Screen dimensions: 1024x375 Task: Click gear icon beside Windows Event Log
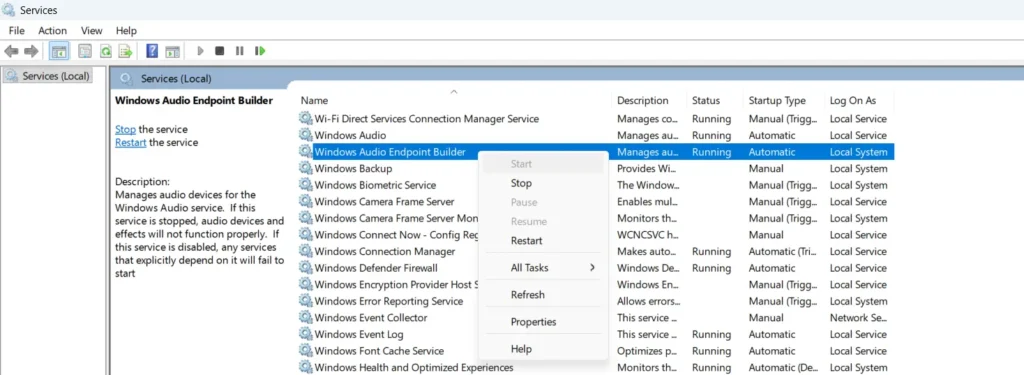click(x=306, y=334)
